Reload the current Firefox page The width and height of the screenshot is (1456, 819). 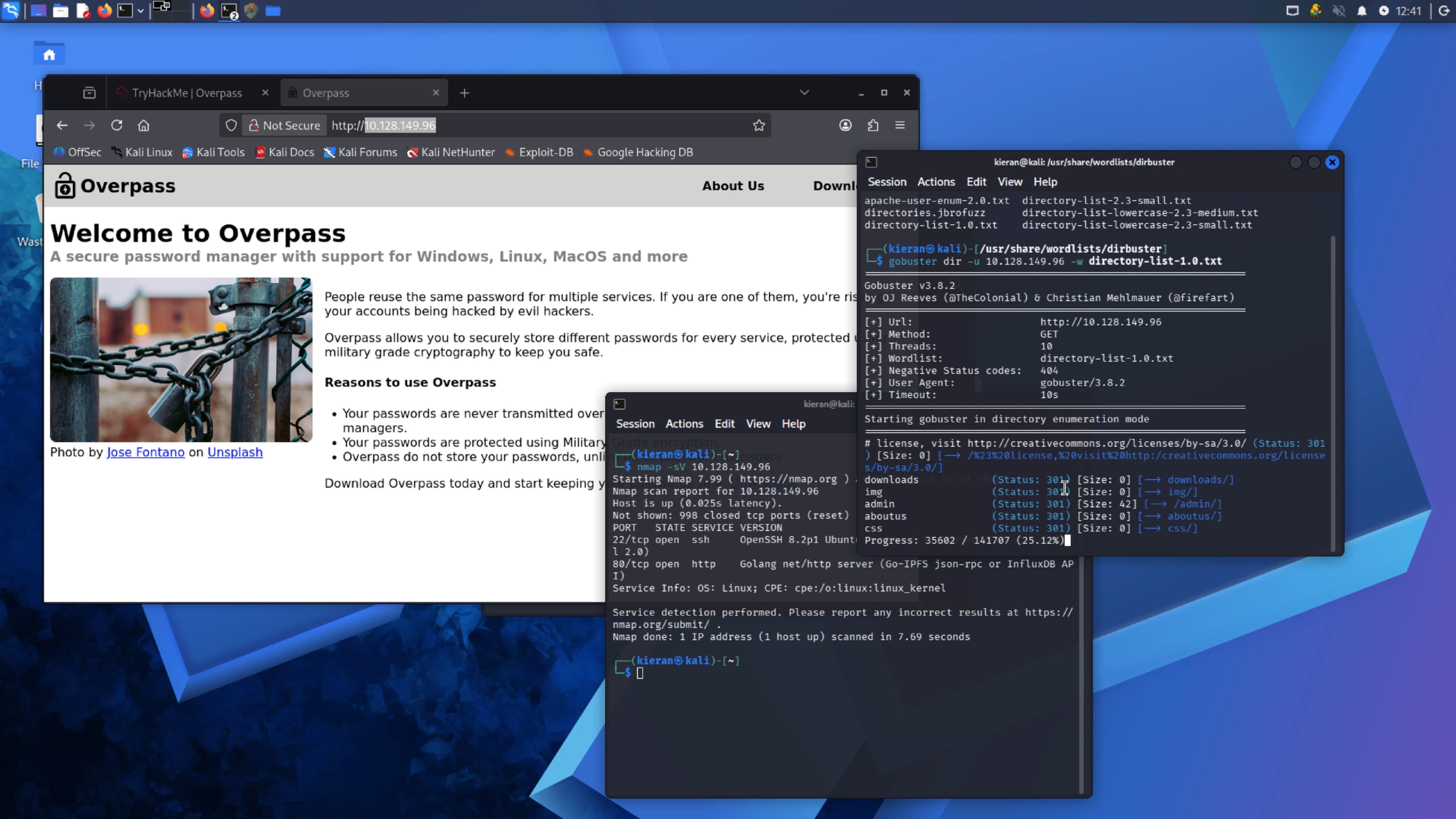(x=116, y=126)
